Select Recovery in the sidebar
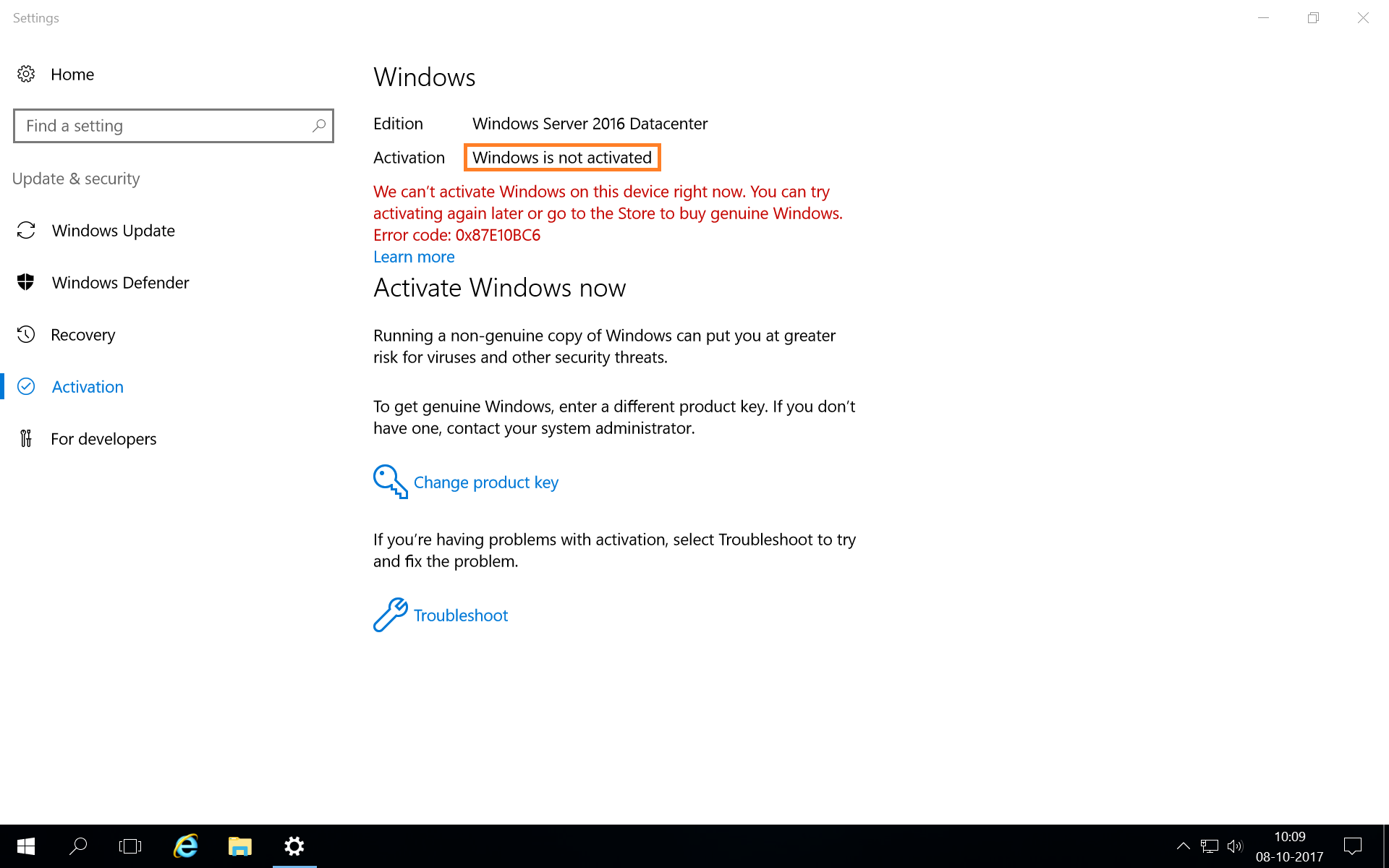This screenshot has height=868, width=1389. (82, 334)
